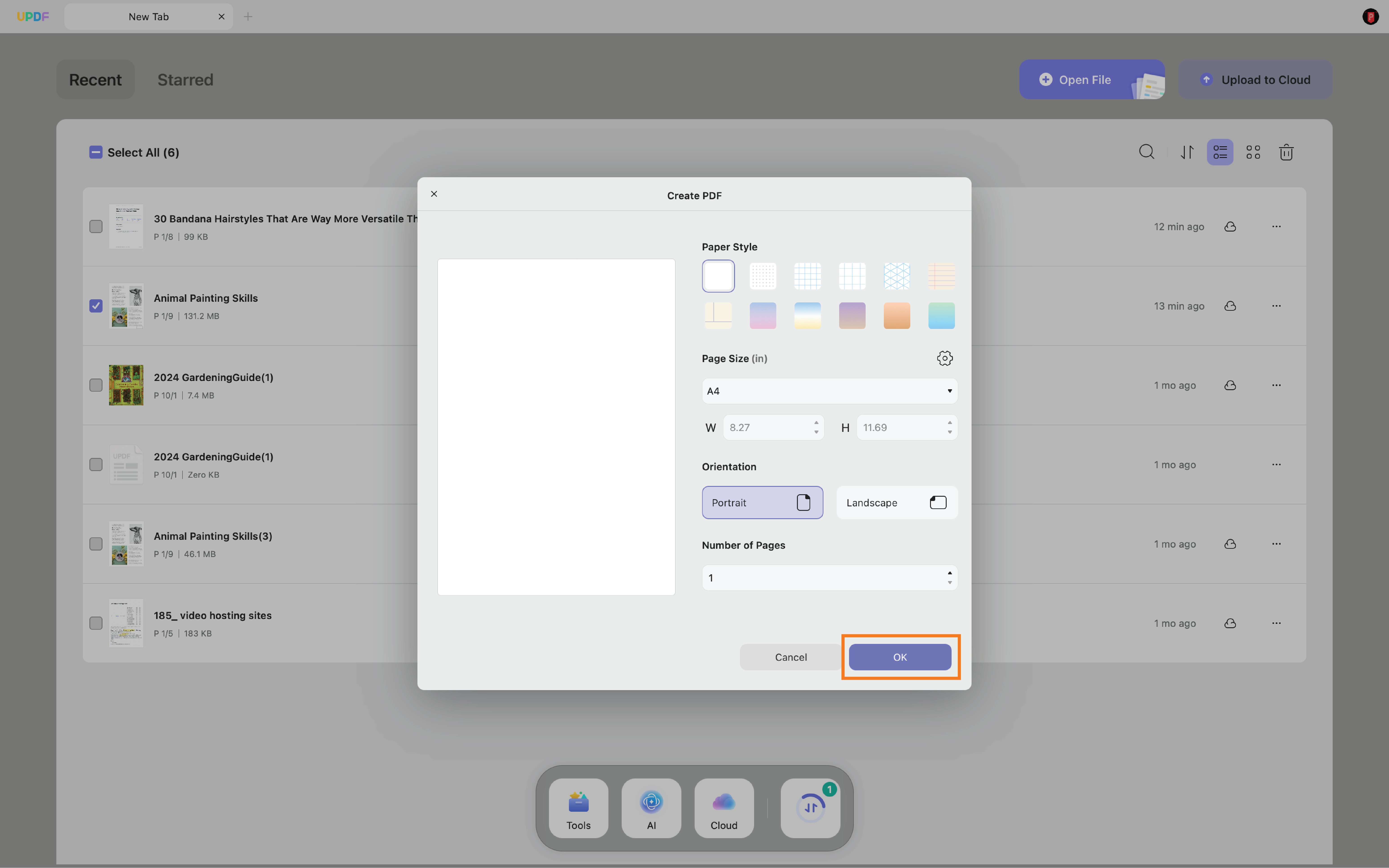The height and width of the screenshot is (868, 1389).
Task: Toggle the Select All checkbox
Action: 96,152
